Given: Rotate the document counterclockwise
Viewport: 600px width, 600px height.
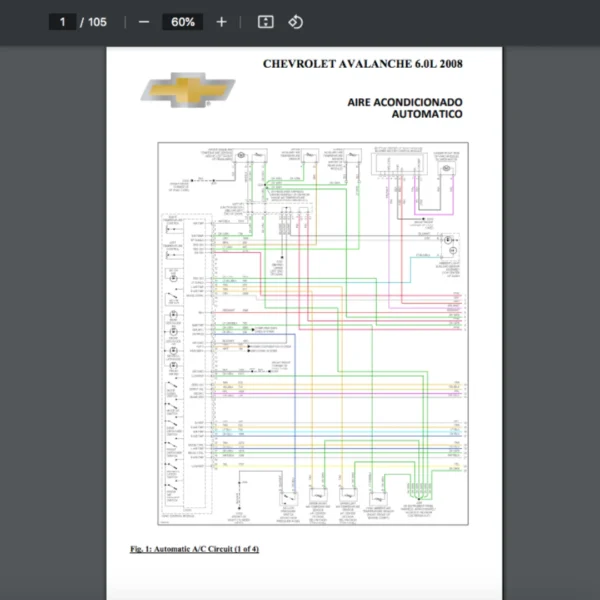Looking at the screenshot, I should point(295,22).
